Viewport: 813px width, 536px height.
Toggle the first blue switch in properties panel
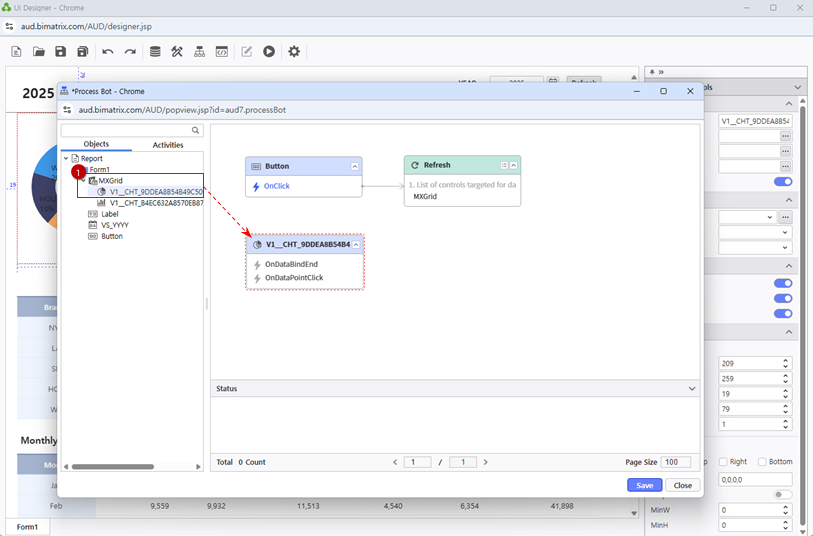click(782, 182)
